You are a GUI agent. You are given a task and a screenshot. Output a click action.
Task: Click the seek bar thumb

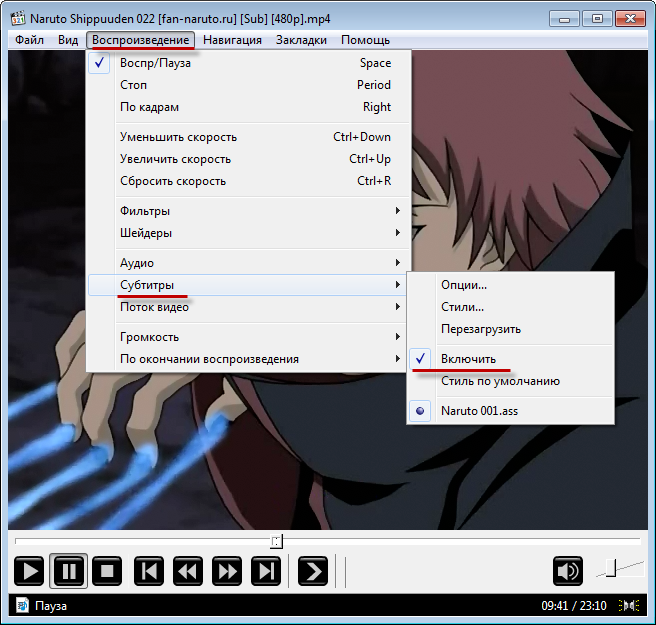(x=277, y=541)
